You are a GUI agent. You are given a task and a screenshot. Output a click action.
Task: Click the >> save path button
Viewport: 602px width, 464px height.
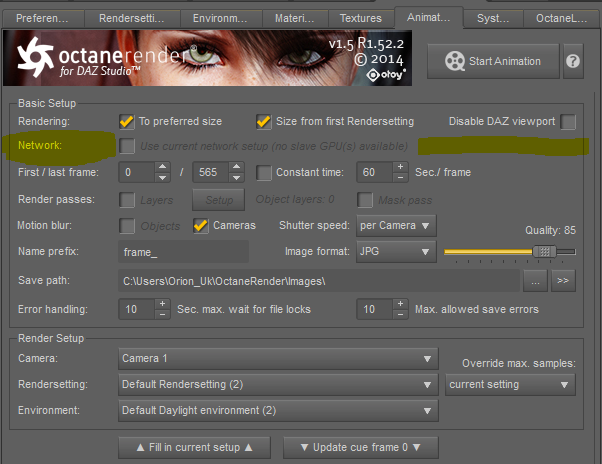coord(563,281)
